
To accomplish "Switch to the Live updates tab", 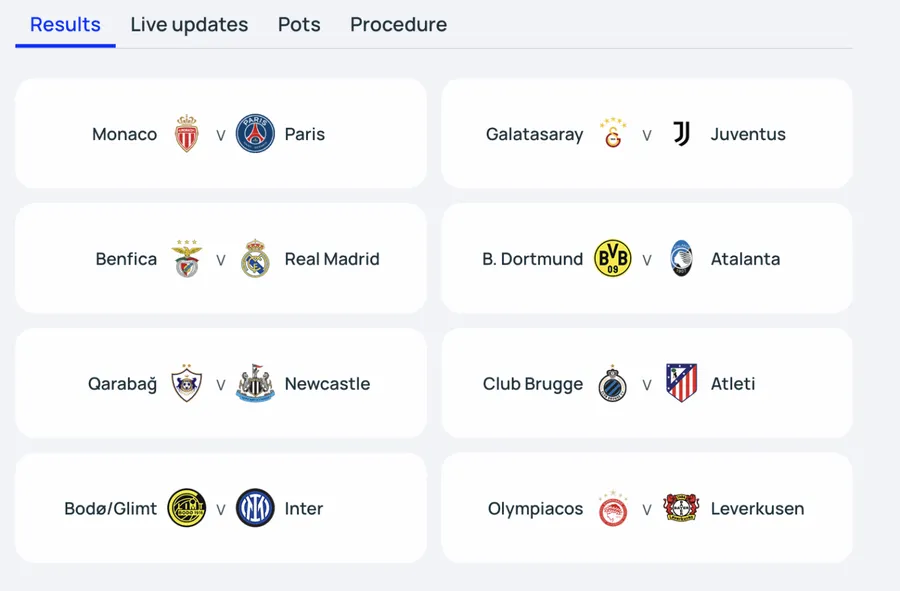I will point(189,25).
